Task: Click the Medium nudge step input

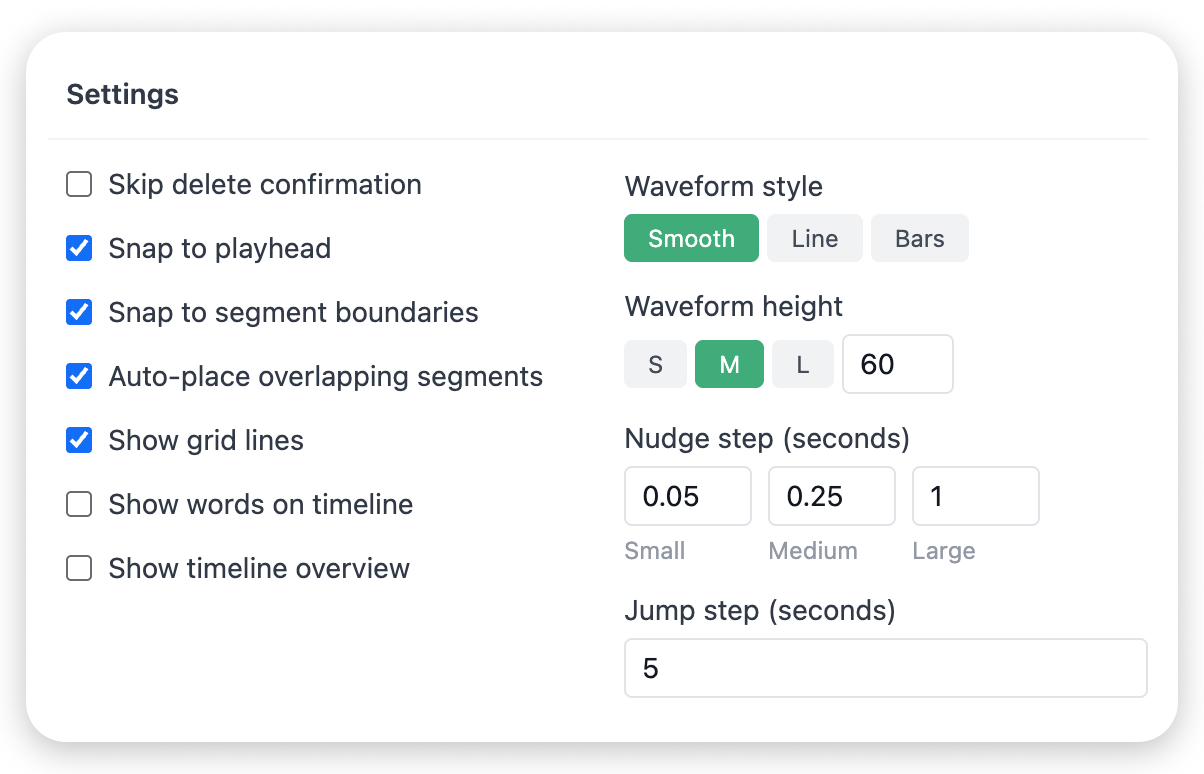Action: (831, 496)
